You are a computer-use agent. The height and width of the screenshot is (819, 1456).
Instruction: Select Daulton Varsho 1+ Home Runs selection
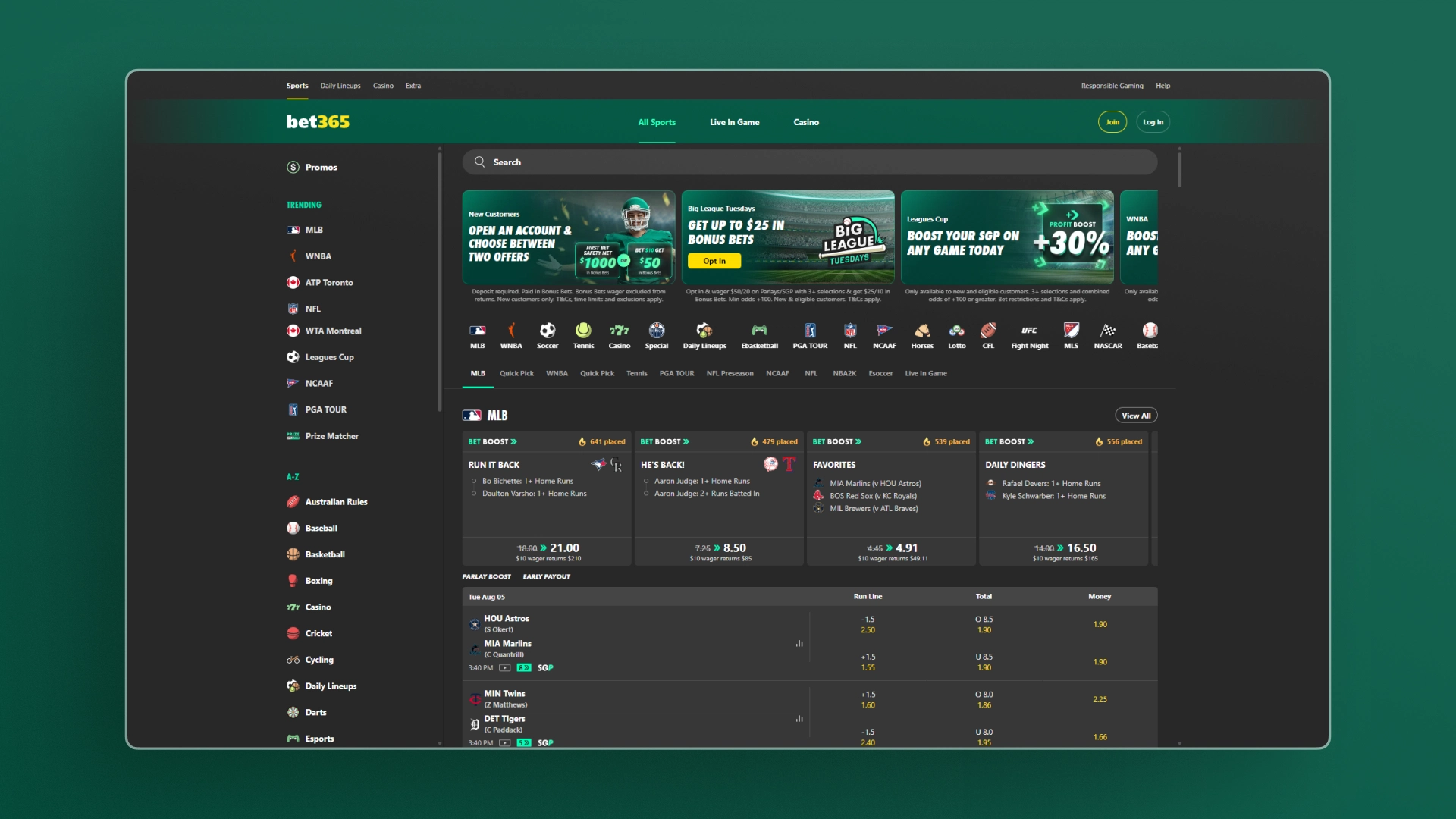pyautogui.click(x=534, y=493)
